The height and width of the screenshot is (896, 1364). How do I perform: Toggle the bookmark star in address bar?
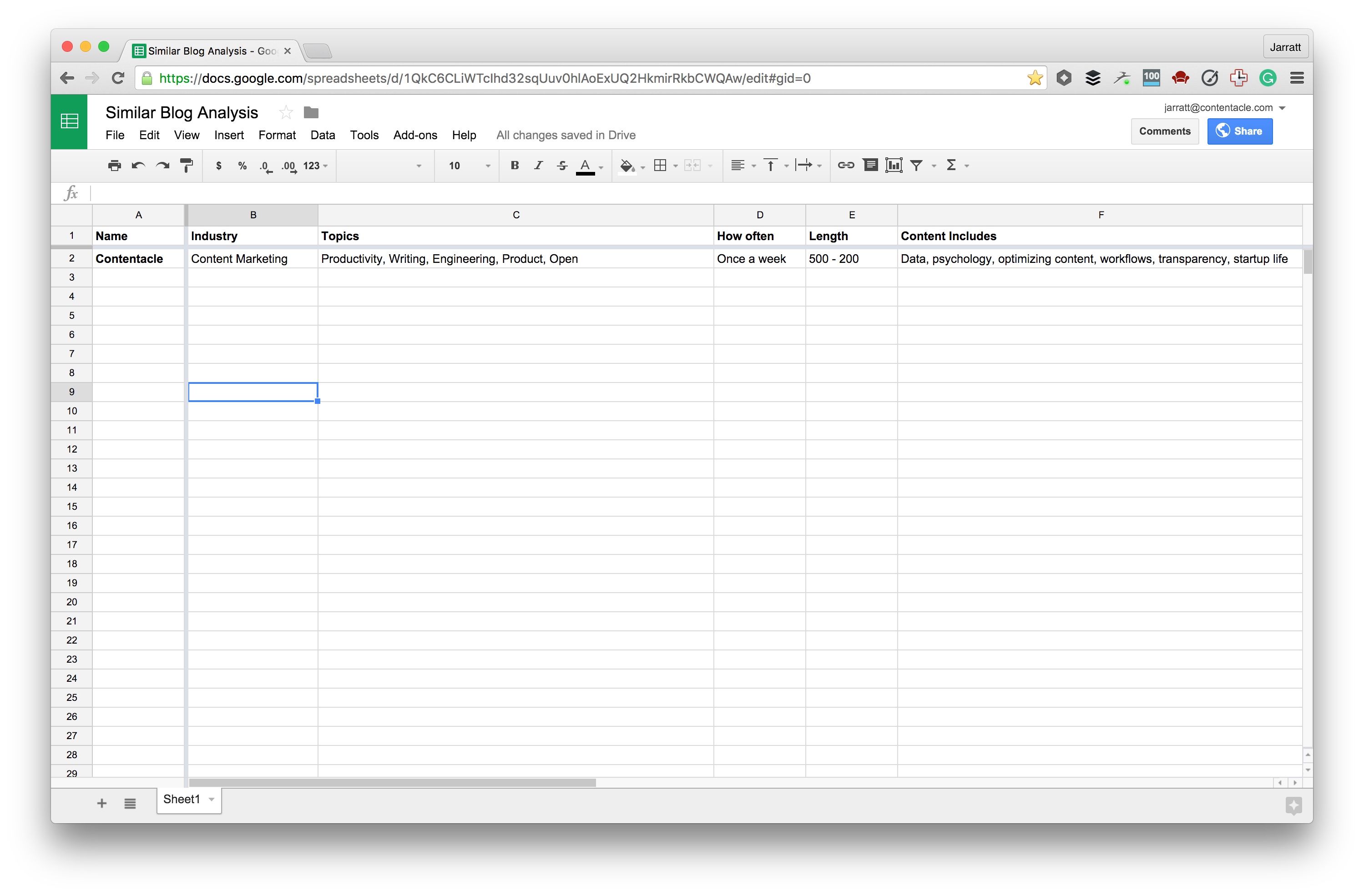tap(1035, 78)
